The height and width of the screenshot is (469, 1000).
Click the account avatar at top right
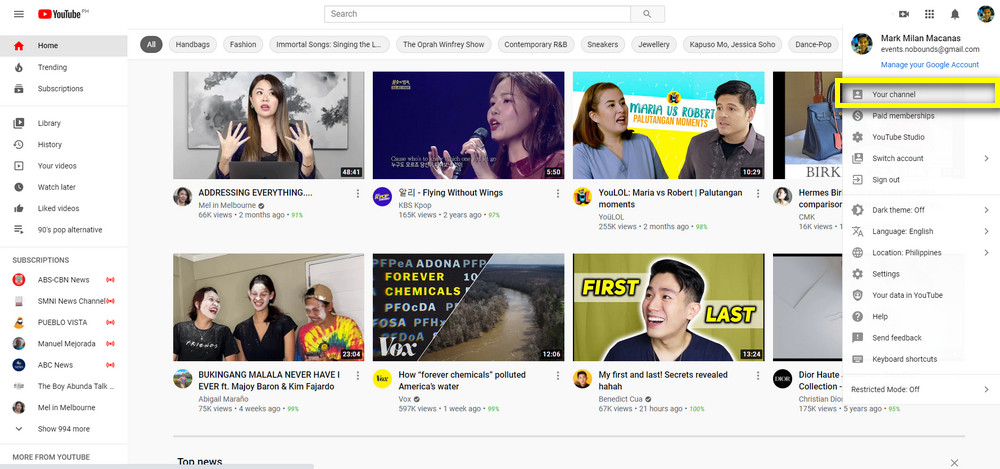[985, 13]
